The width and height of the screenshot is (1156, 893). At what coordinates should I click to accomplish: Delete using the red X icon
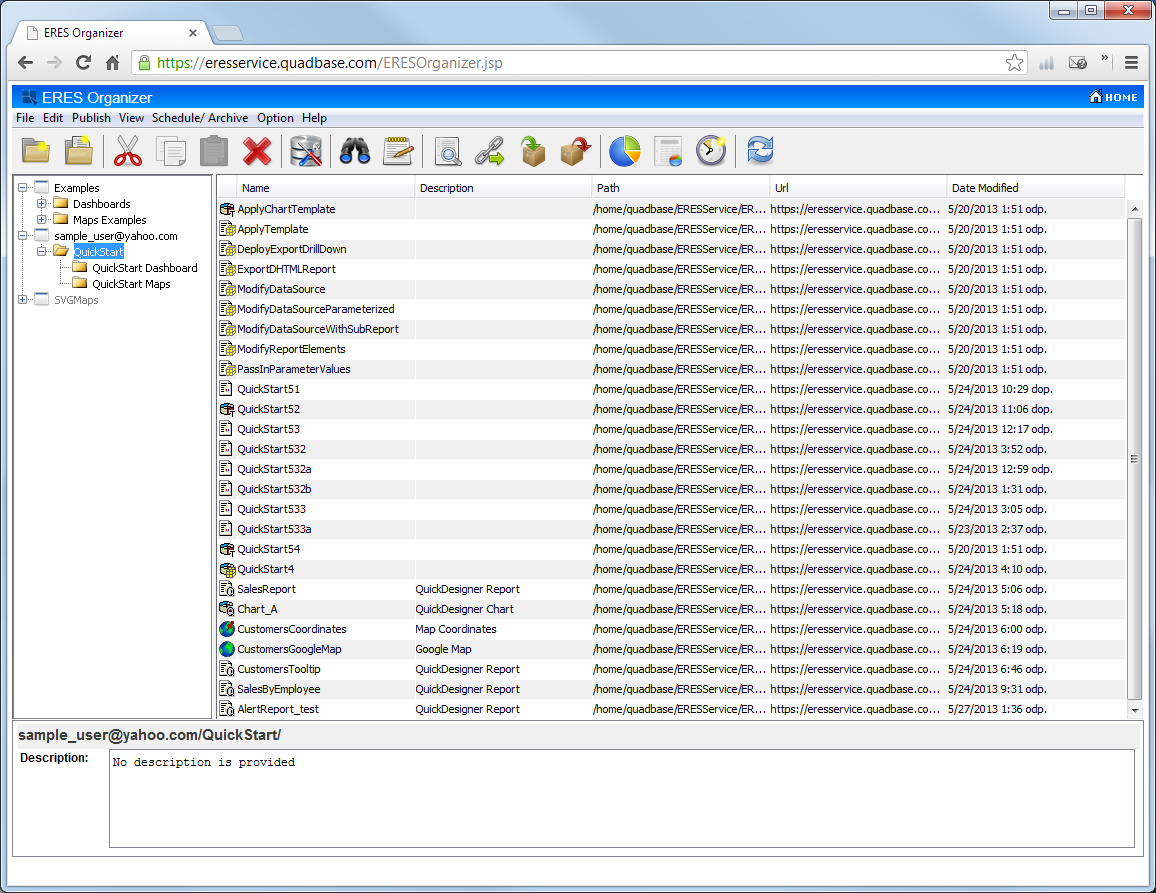tap(257, 151)
